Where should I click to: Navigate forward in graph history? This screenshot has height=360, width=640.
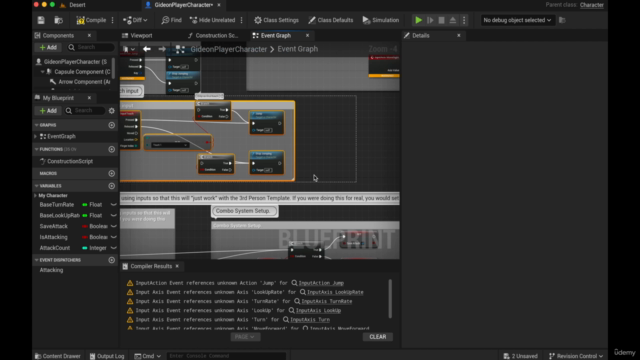pyautogui.click(x=162, y=49)
